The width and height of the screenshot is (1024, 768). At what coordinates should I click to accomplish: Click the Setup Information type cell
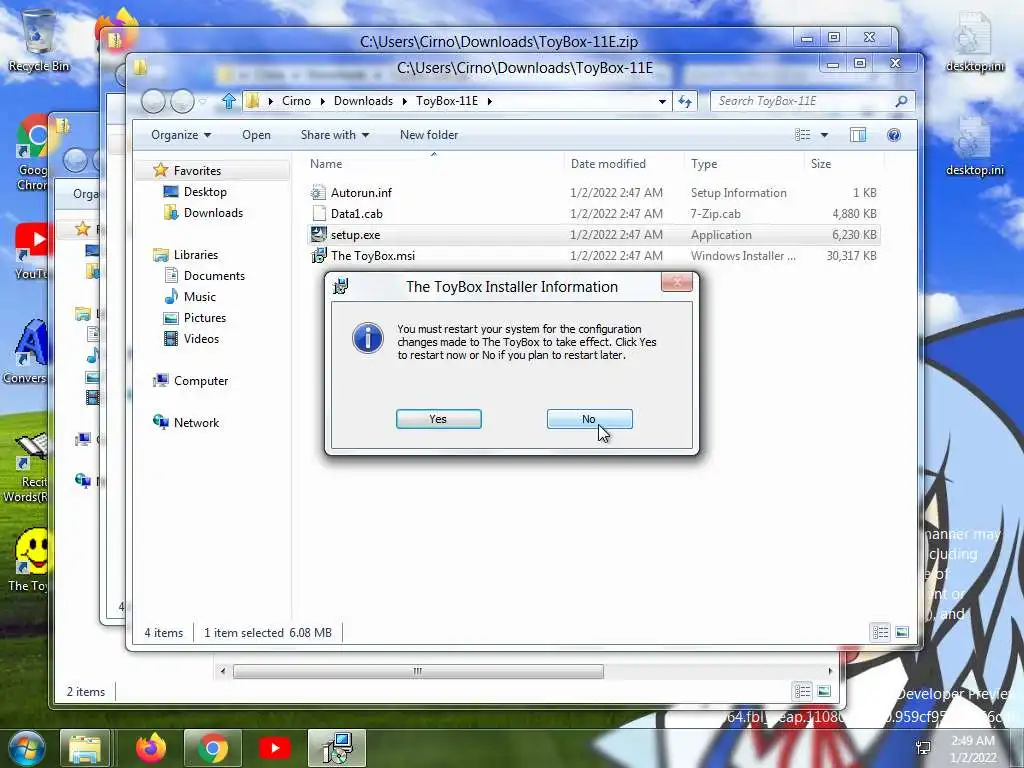(739, 193)
